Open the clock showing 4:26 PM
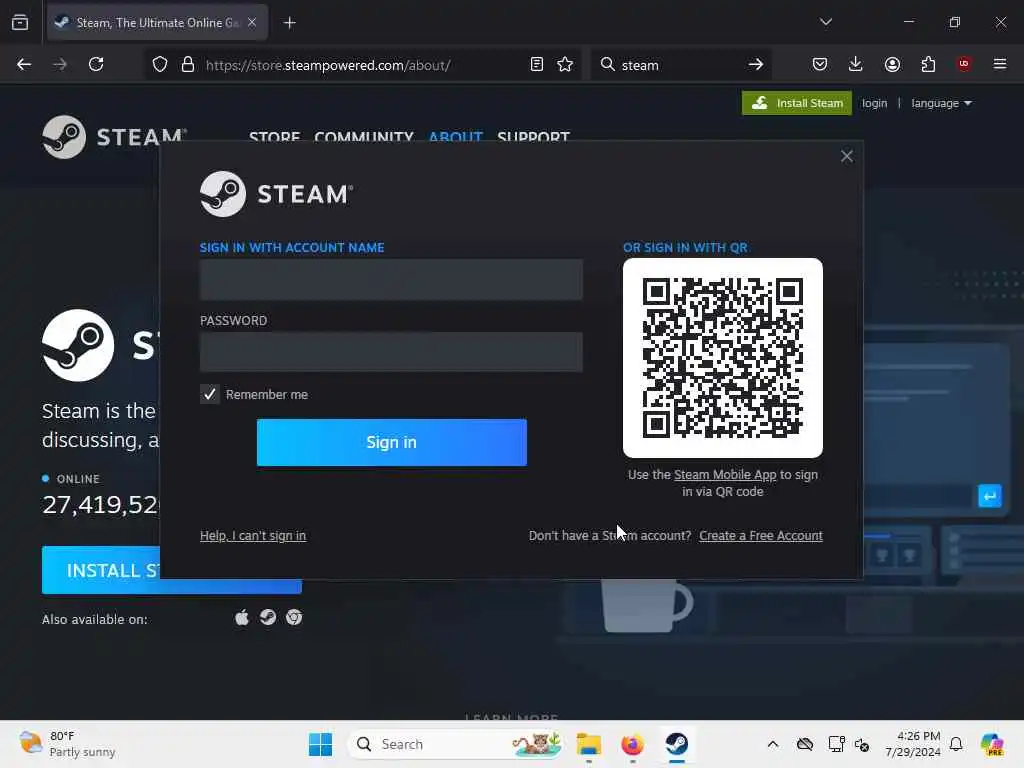This screenshot has height=768, width=1024. (x=912, y=744)
